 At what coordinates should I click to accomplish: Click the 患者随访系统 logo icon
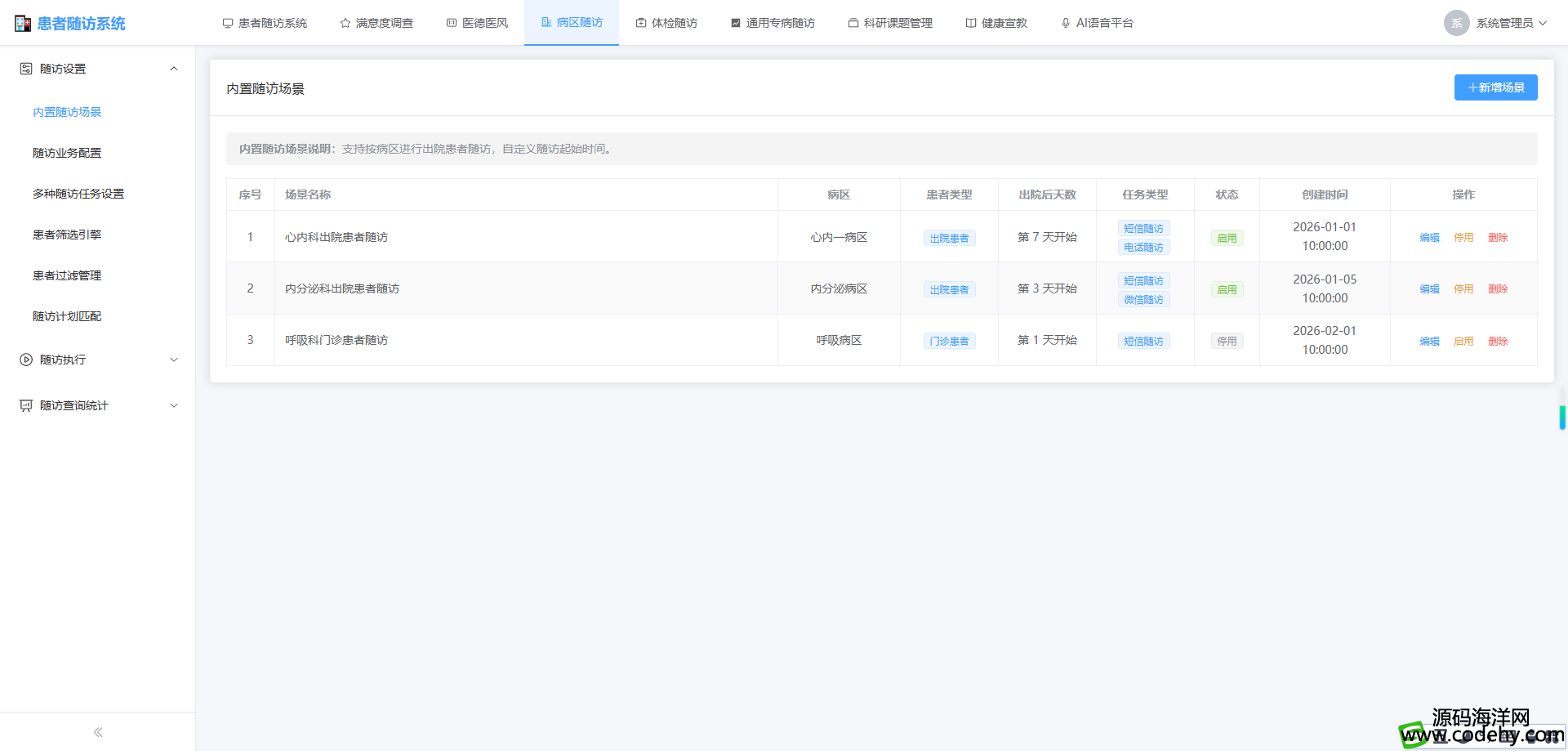(23, 24)
